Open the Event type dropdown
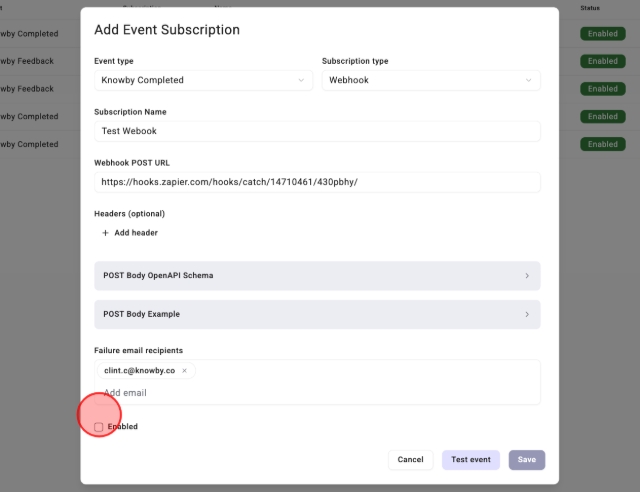 tap(203, 80)
